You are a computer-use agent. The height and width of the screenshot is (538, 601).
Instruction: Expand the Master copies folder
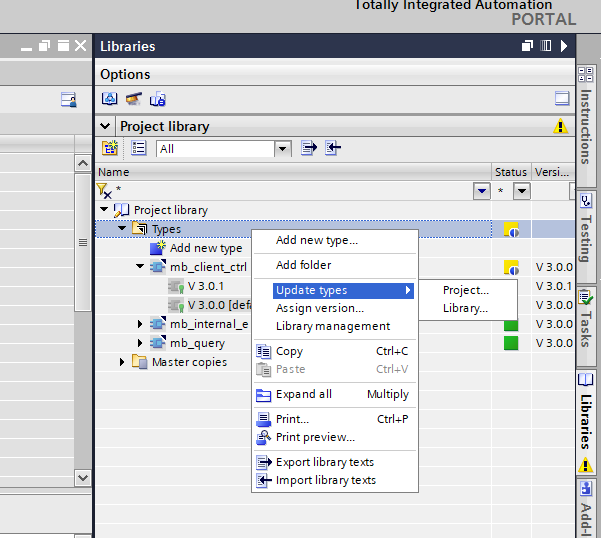123,362
